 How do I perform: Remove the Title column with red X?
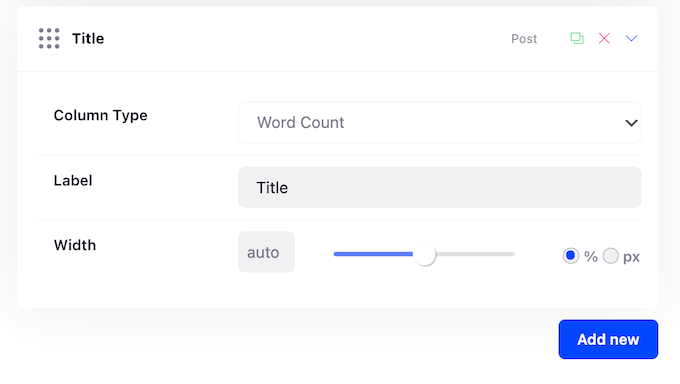coord(604,38)
